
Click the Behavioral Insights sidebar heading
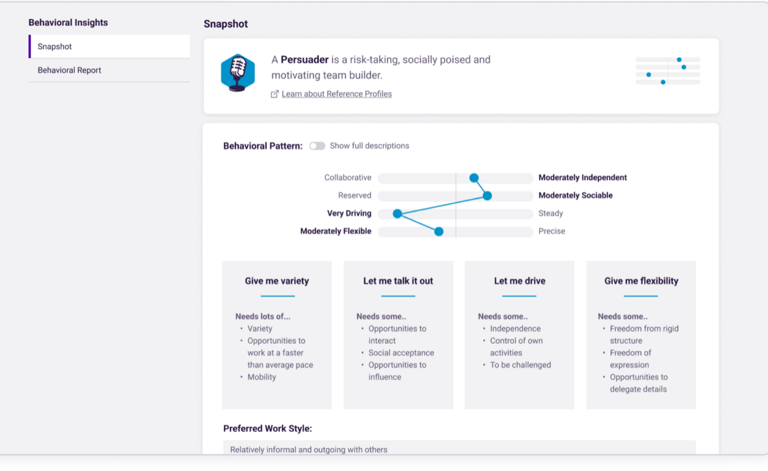pos(68,22)
